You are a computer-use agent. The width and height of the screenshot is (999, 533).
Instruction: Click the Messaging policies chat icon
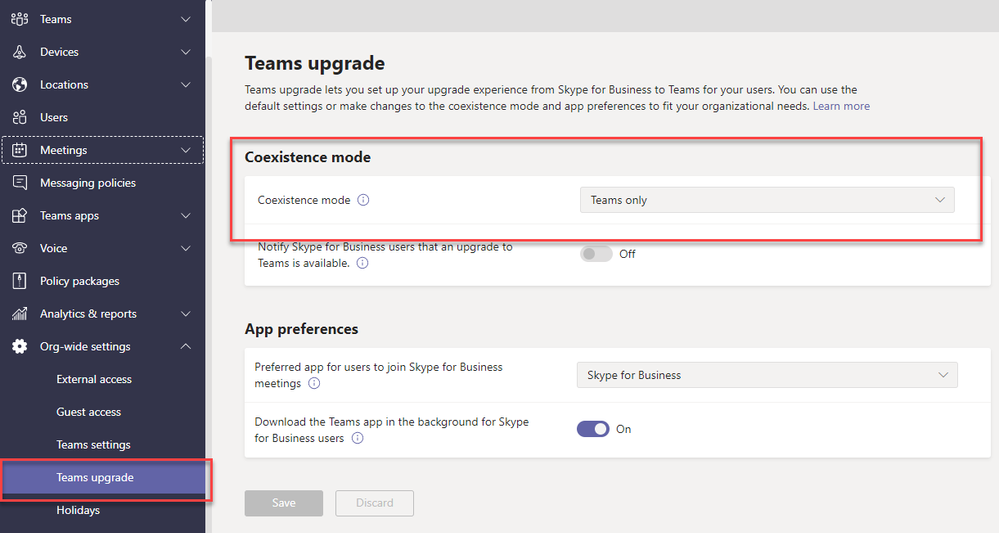(x=20, y=183)
